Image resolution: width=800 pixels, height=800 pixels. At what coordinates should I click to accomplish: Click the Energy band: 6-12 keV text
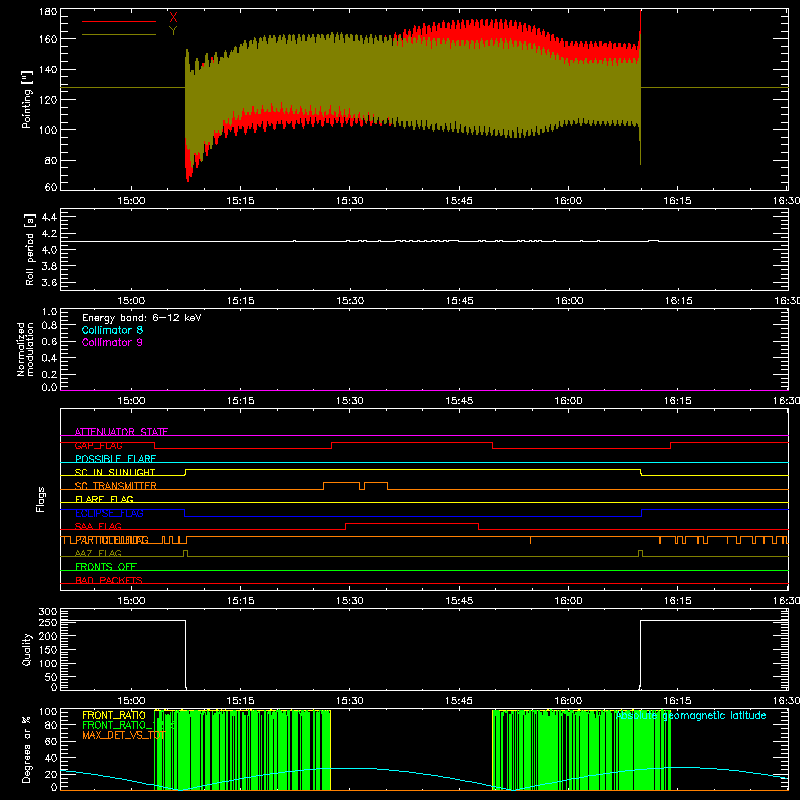coord(142,318)
